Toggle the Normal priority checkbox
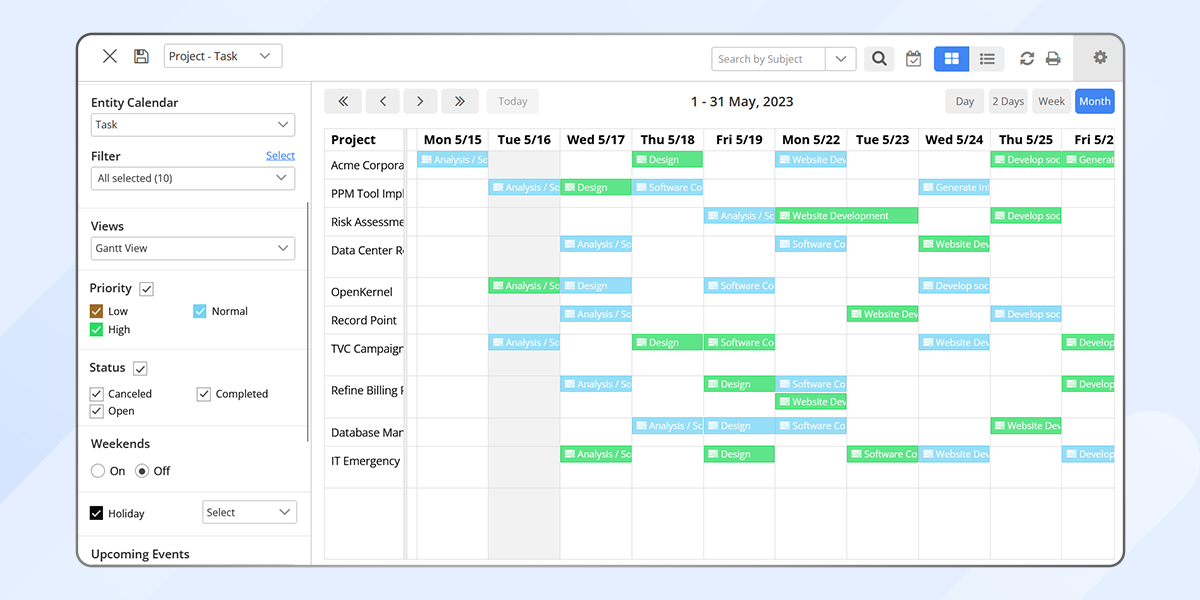1200x600 pixels. (200, 311)
